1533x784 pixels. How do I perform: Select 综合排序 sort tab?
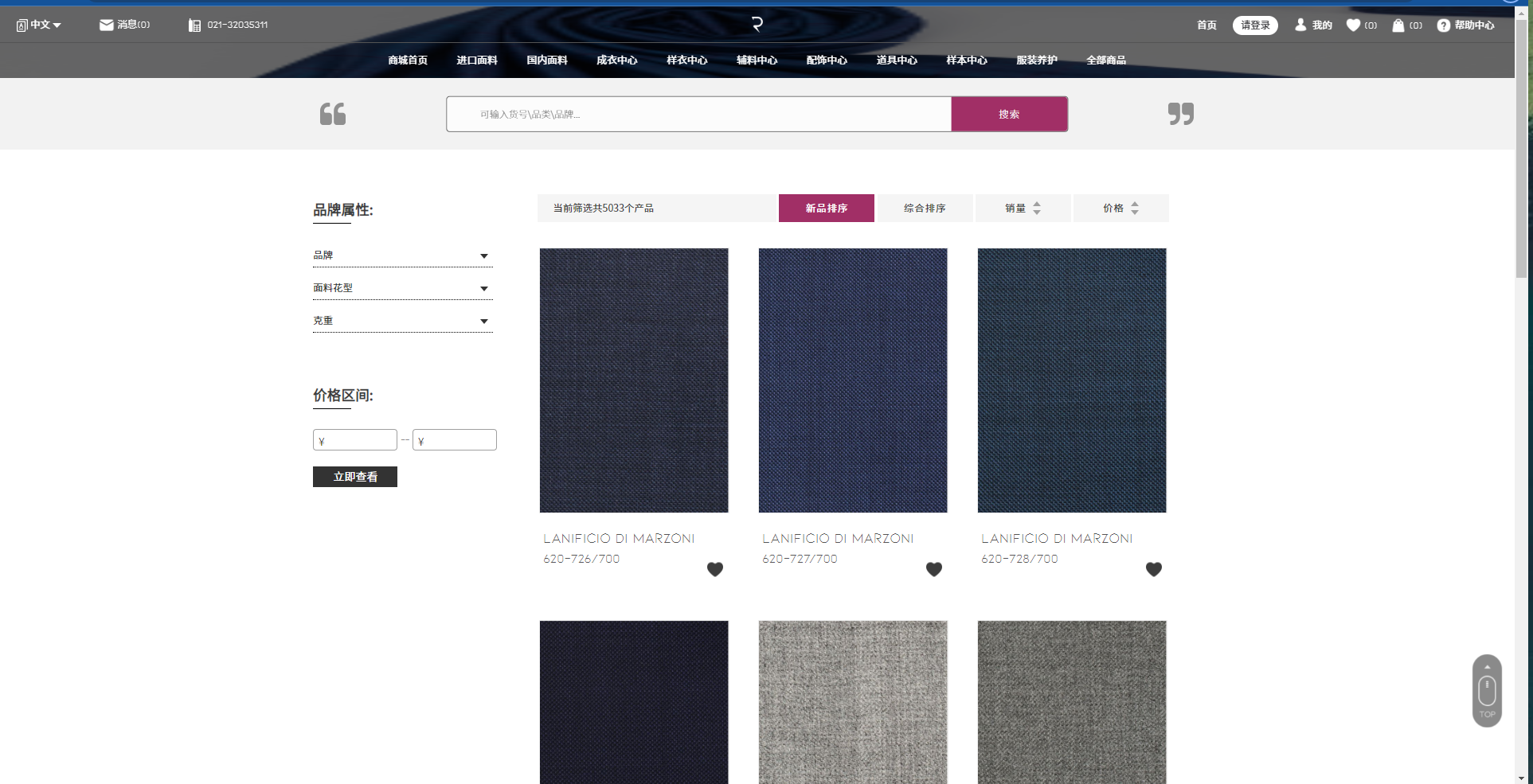(x=925, y=209)
